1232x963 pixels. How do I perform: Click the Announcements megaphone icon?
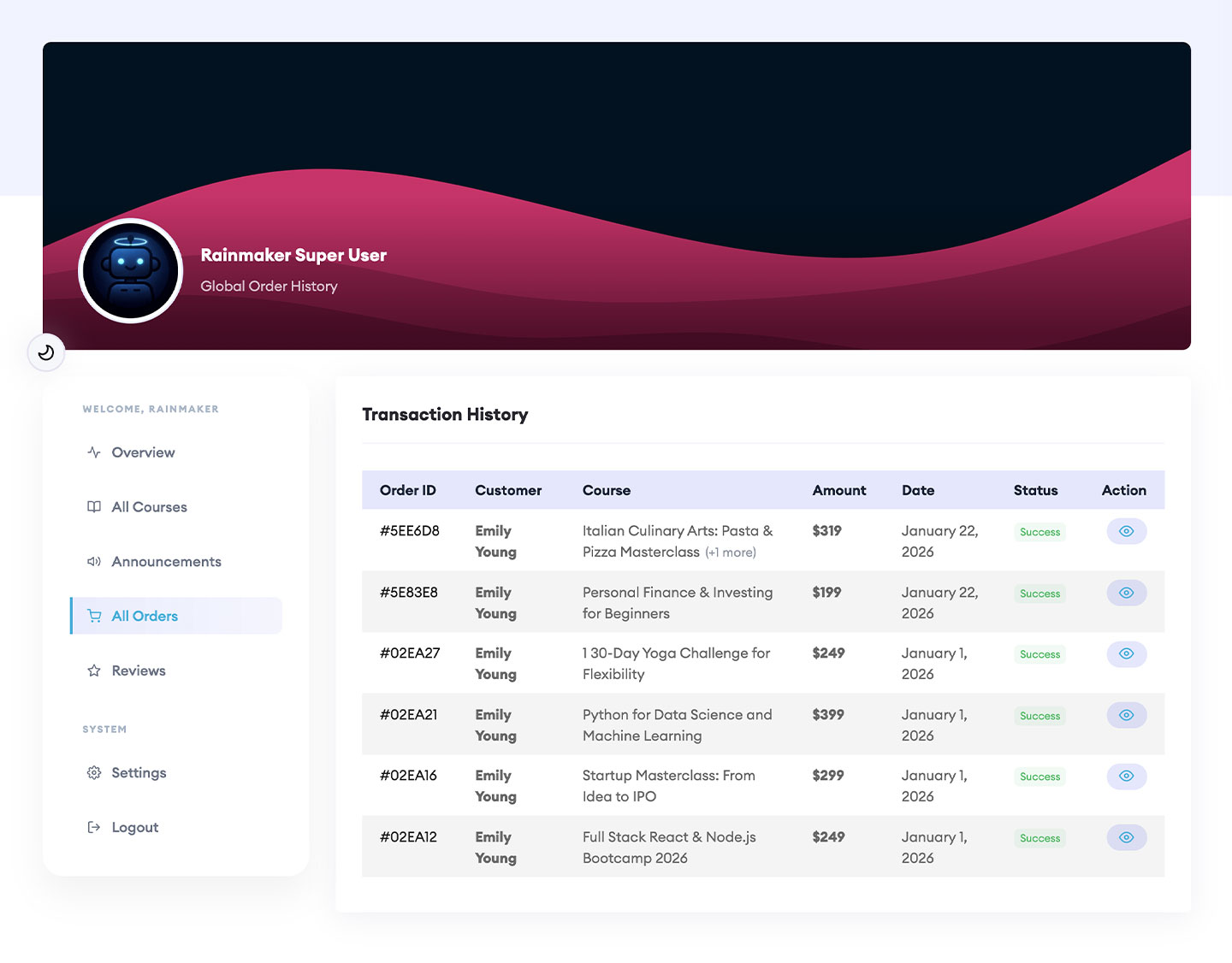(x=94, y=562)
